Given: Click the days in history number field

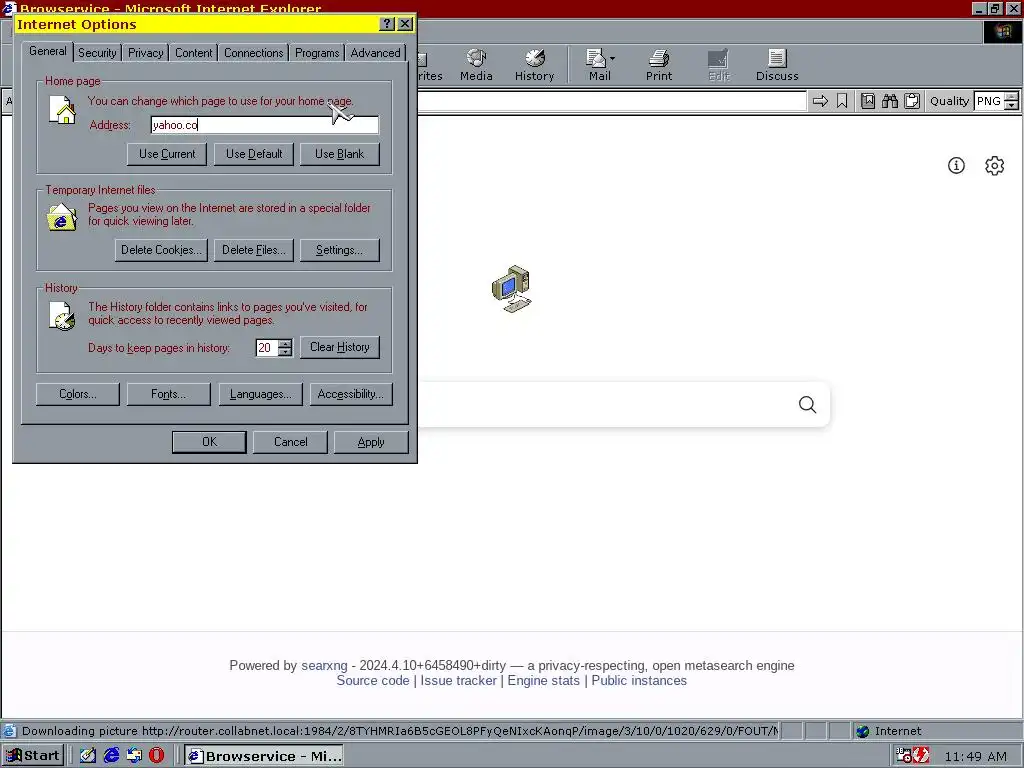Looking at the screenshot, I should 266,347.
